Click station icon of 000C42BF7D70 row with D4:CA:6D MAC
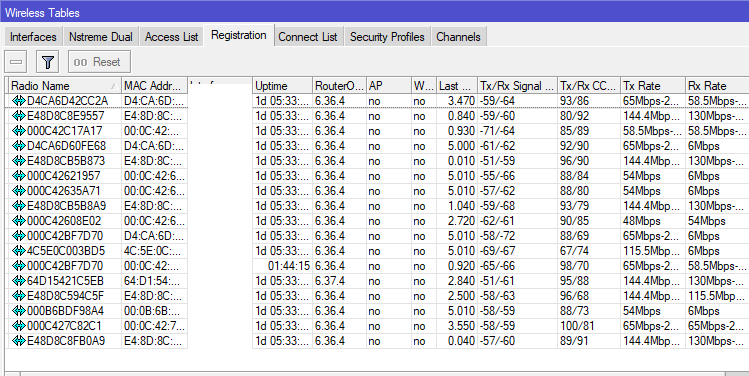Viewport: 749px width, 376px height. (x=19, y=236)
